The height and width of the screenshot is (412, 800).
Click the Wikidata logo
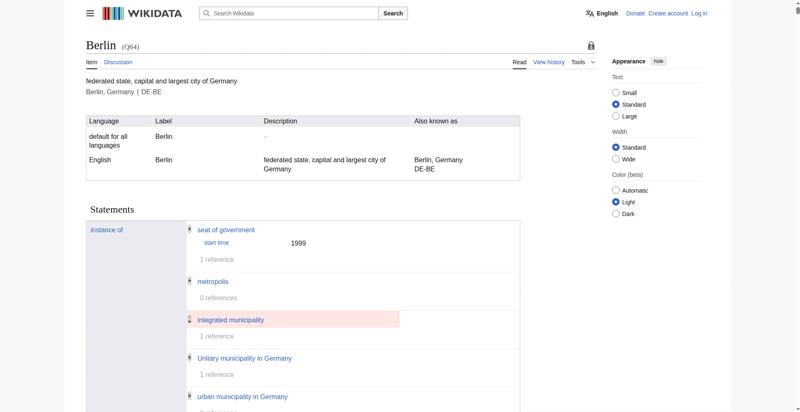point(142,13)
